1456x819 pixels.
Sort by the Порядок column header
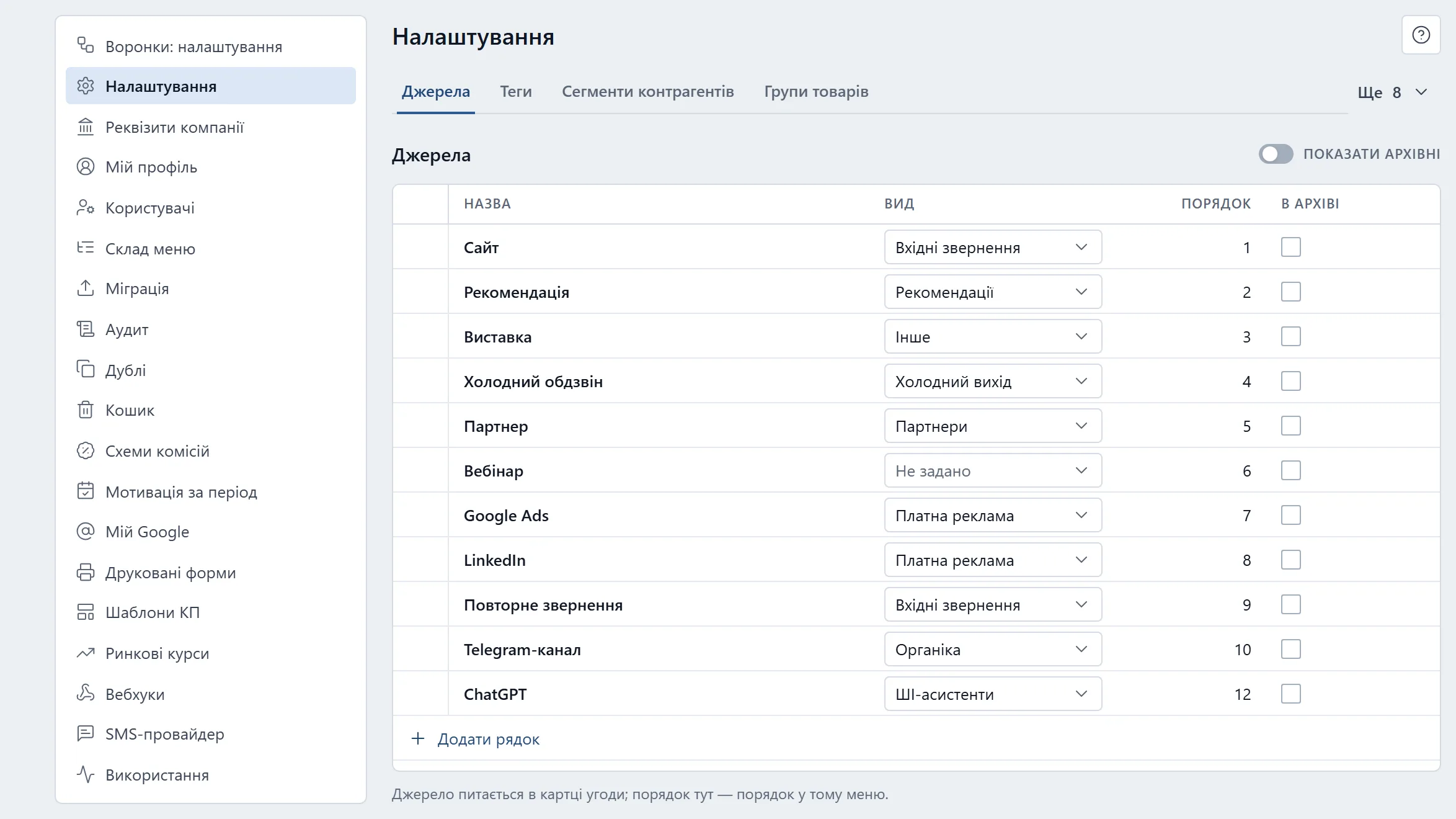click(1215, 204)
